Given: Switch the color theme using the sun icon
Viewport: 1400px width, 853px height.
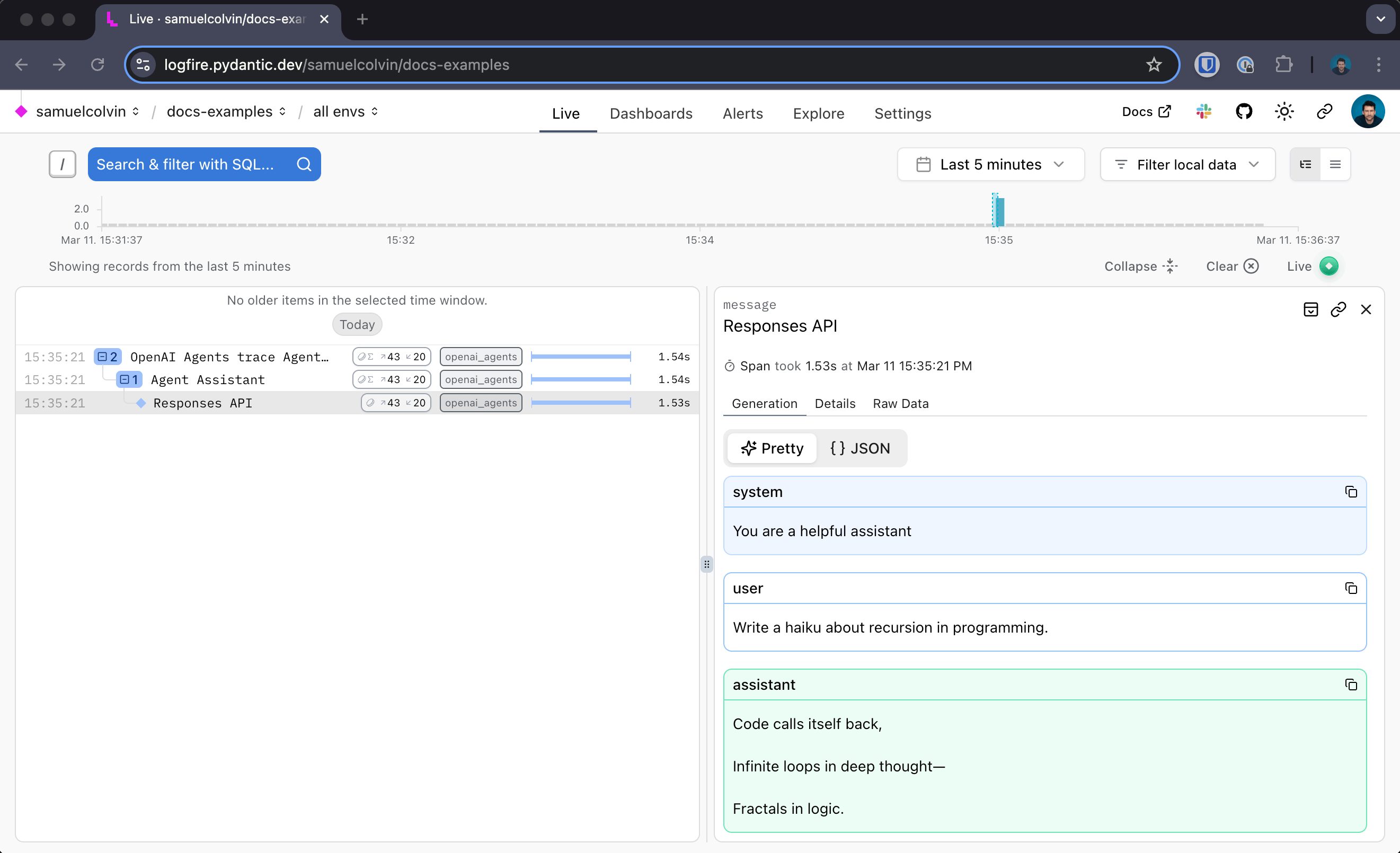Looking at the screenshot, I should [x=1284, y=111].
